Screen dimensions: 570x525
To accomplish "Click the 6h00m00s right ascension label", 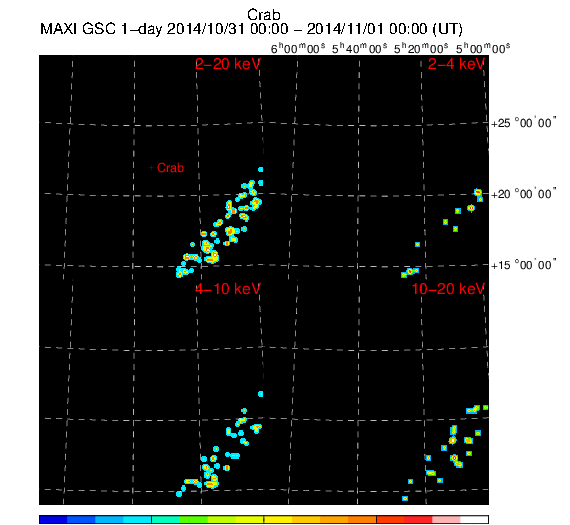I will [298, 48].
